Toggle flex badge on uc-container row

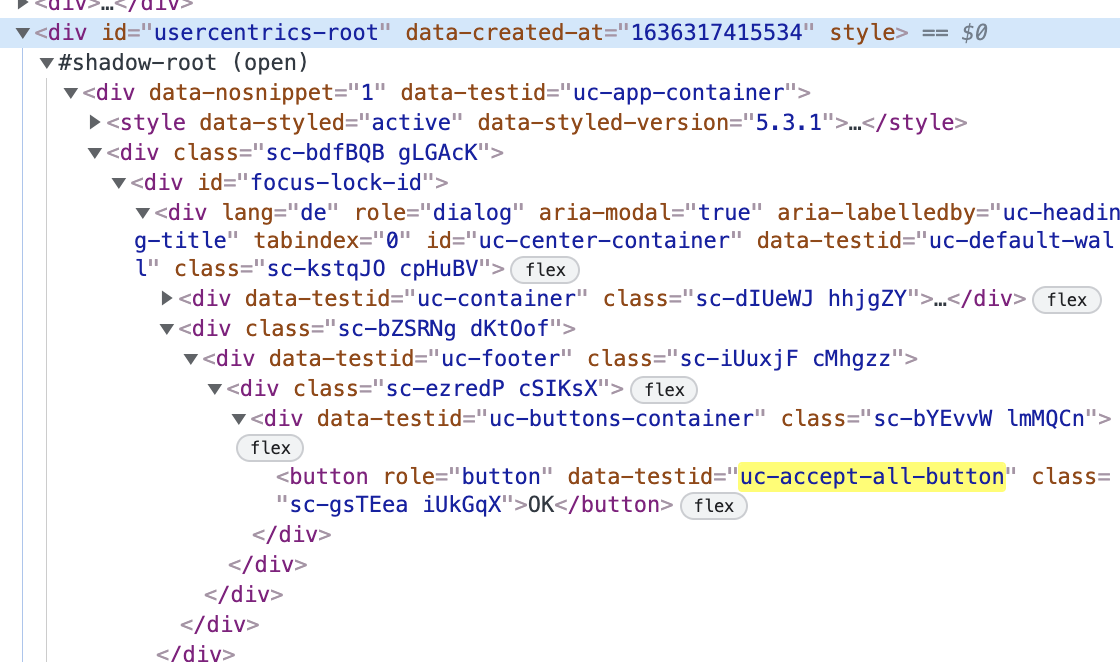(1066, 300)
